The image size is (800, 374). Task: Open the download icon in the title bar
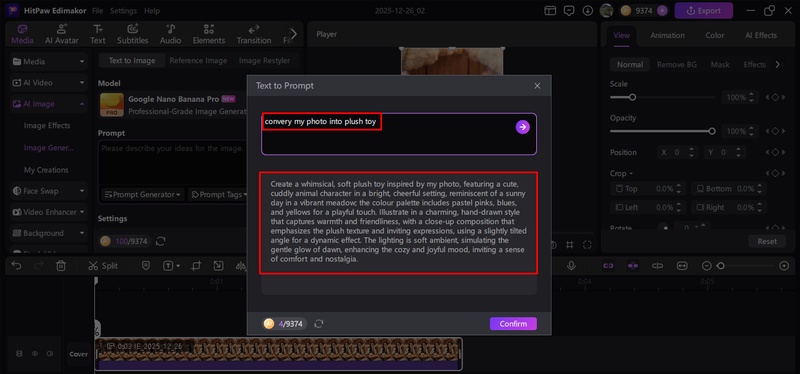point(588,11)
